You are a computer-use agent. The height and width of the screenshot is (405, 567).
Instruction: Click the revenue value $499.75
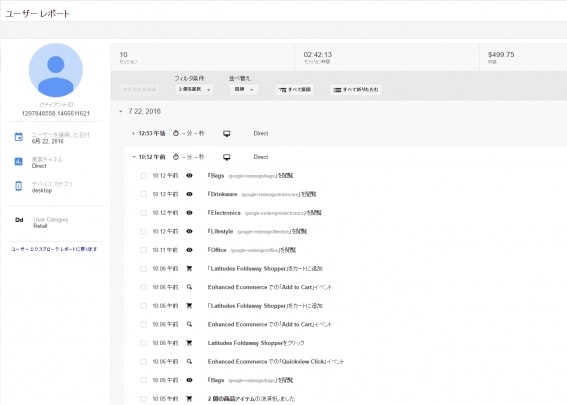(501, 55)
